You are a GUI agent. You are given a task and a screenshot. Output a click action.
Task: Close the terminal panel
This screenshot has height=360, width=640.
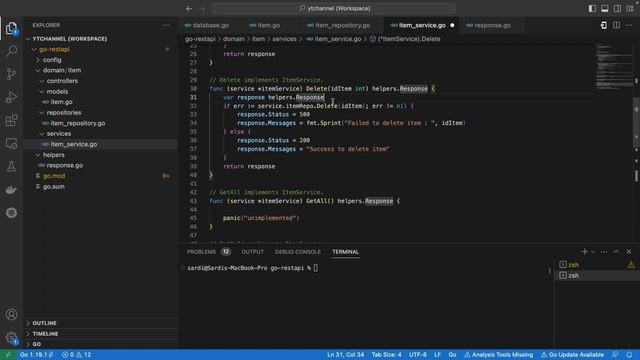coord(629,252)
